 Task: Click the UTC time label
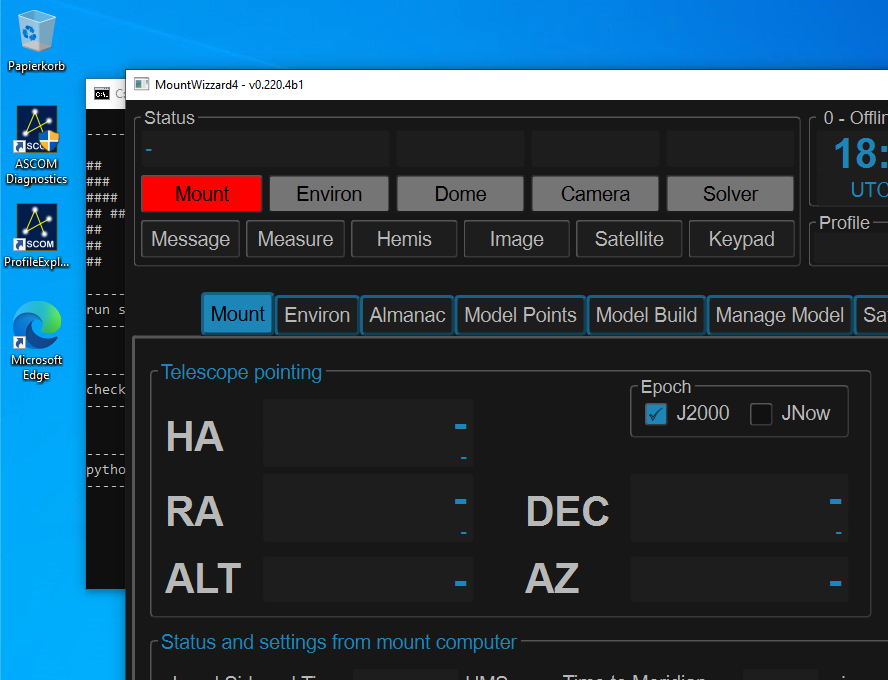(x=869, y=190)
